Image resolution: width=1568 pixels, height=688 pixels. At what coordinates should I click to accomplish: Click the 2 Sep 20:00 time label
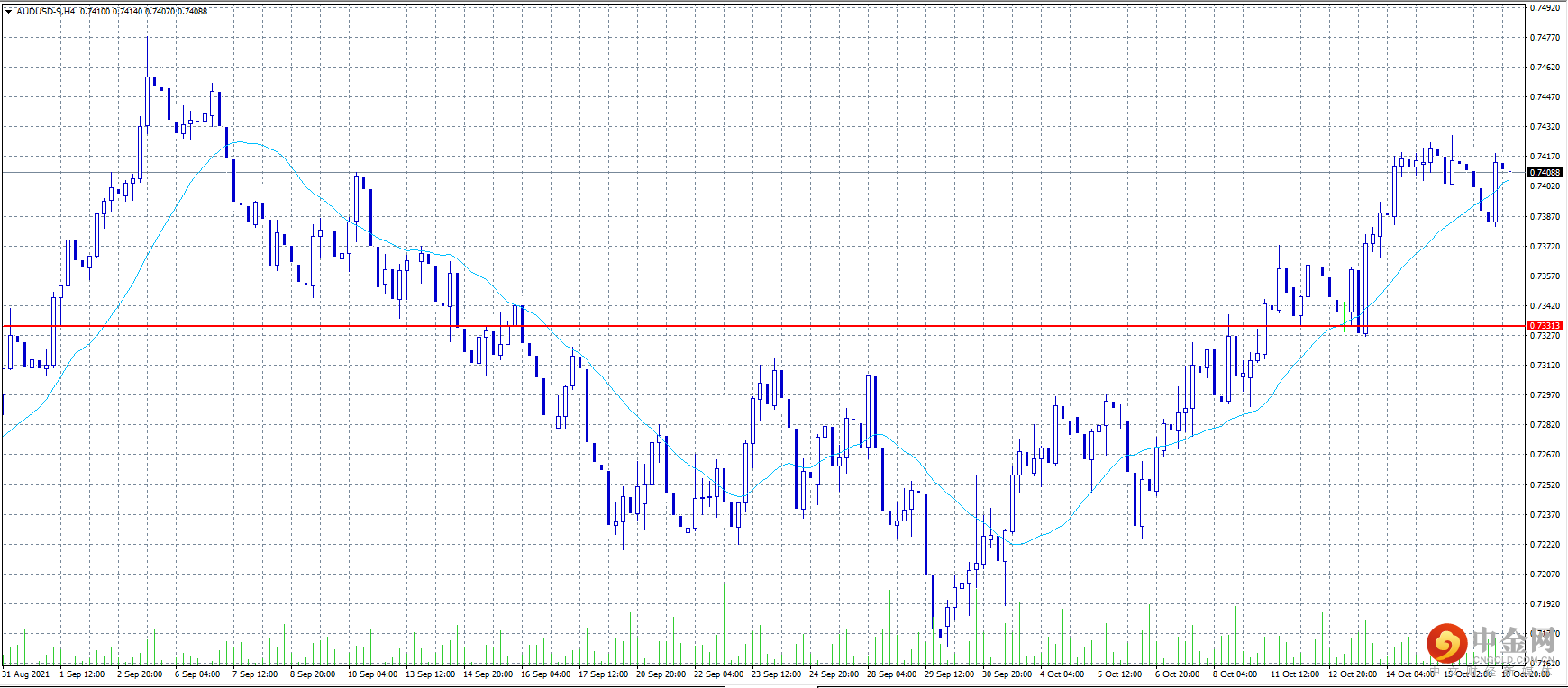(x=140, y=674)
